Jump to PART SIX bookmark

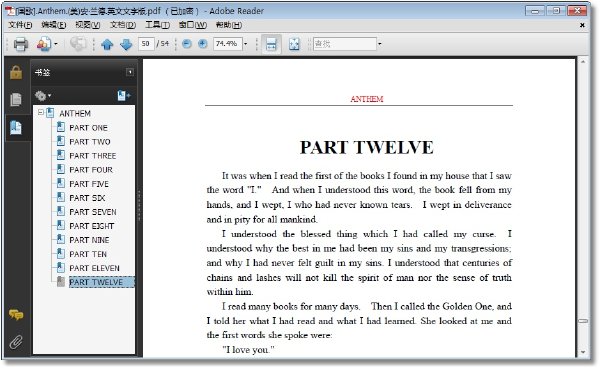87,198
